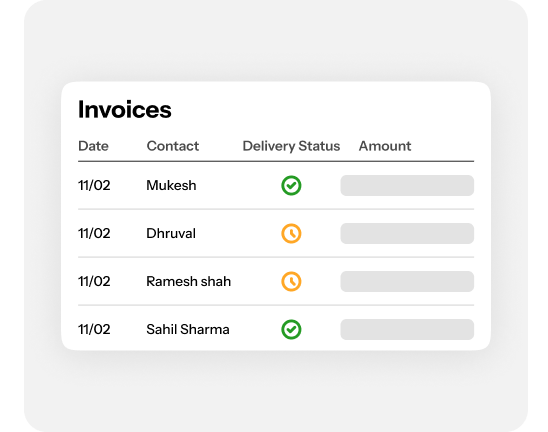Click the amount placeholder in Dhruval's row
The height and width of the screenshot is (432, 548).
[x=407, y=233]
